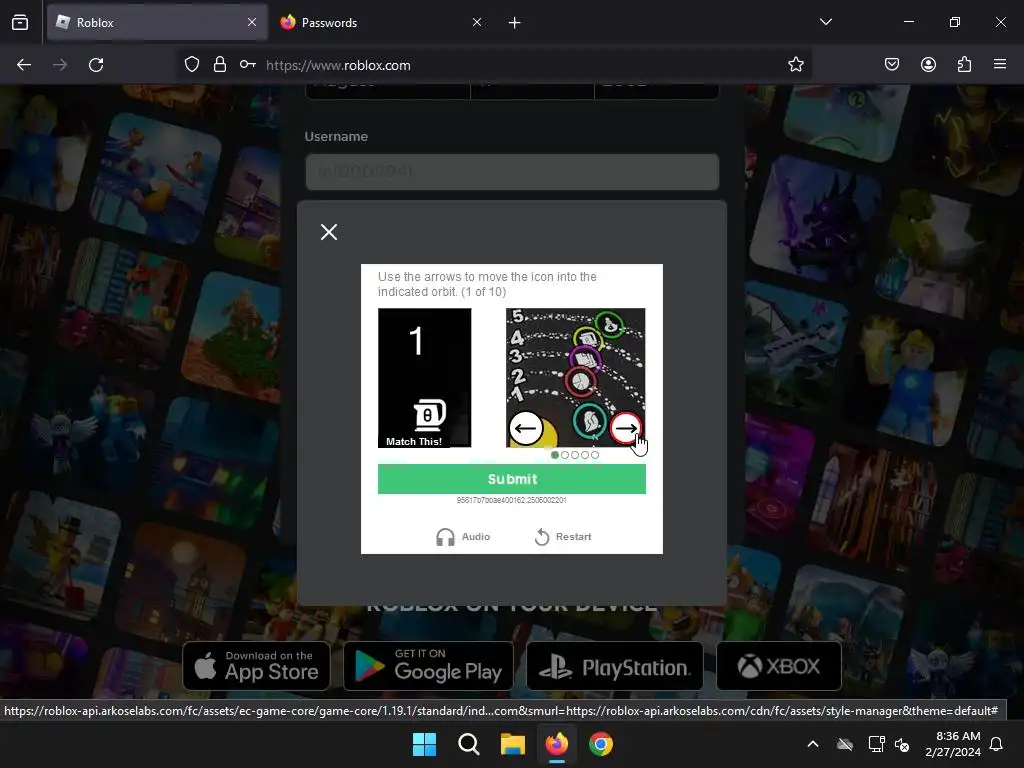Open File Explorer from the taskbar
1024x768 pixels.
tap(513, 744)
